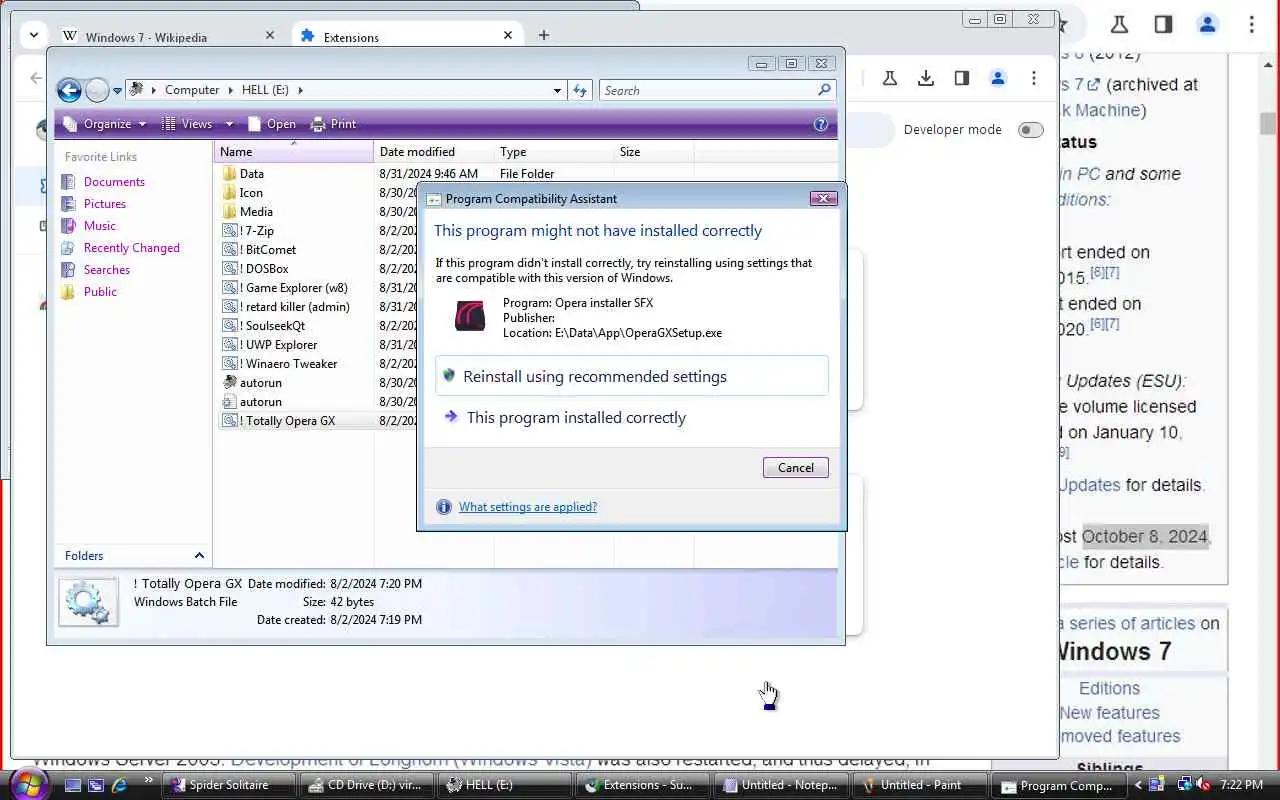Expand the Folders pane chevron
Image resolution: width=1280 pixels, height=800 pixels.
(x=199, y=556)
